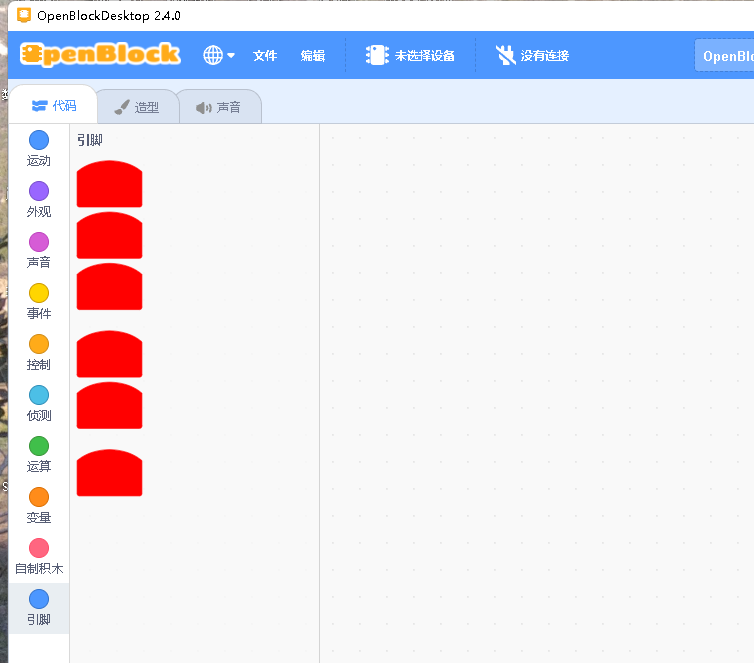This screenshot has height=663, width=754.
Task: Open the language globe menu
Action: (x=219, y=55)
